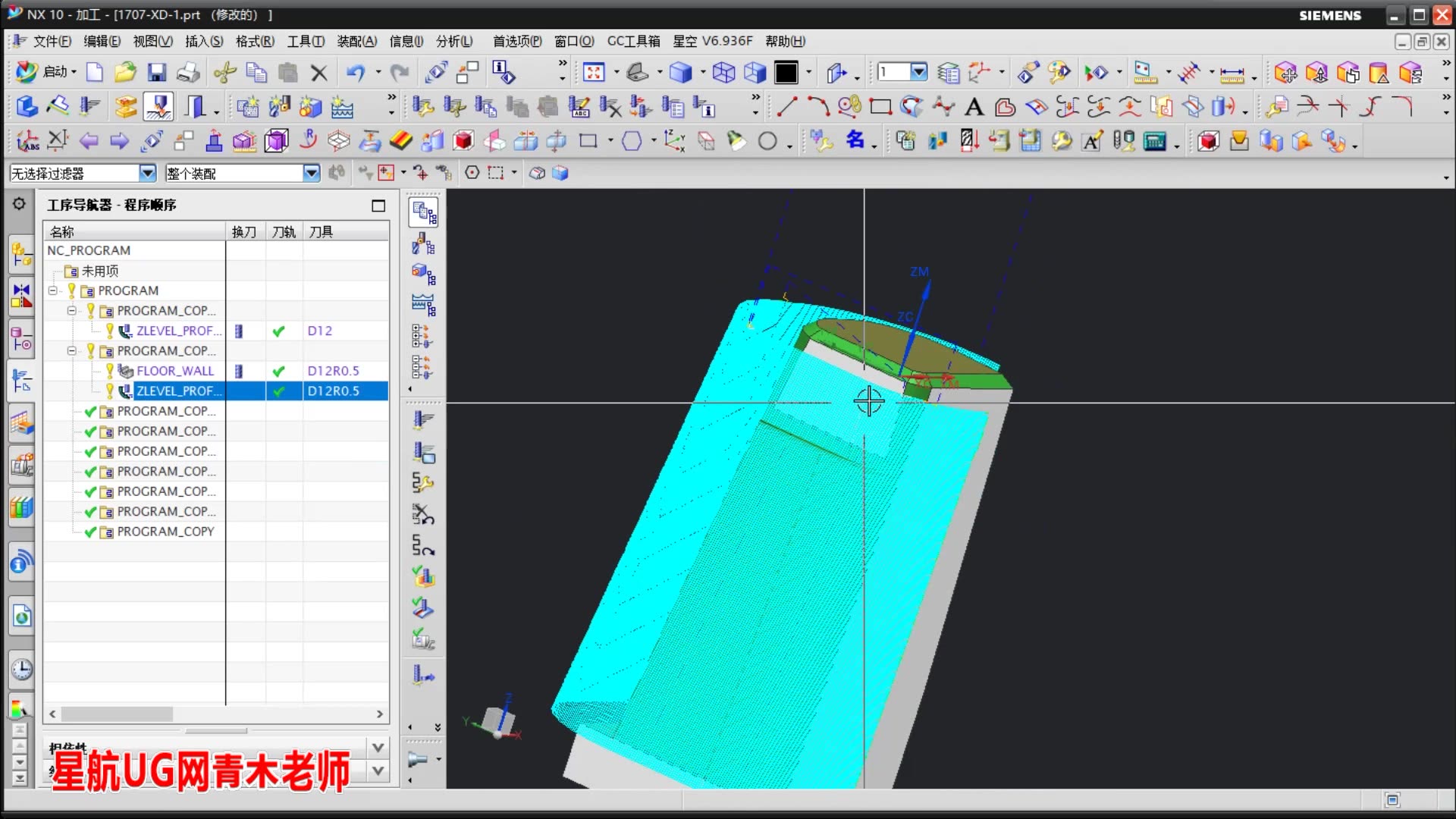This screenshot has width=1456, height=819.
Task: Open the 整个装配 scope dropdown
Action: click(x=311, y=174)
